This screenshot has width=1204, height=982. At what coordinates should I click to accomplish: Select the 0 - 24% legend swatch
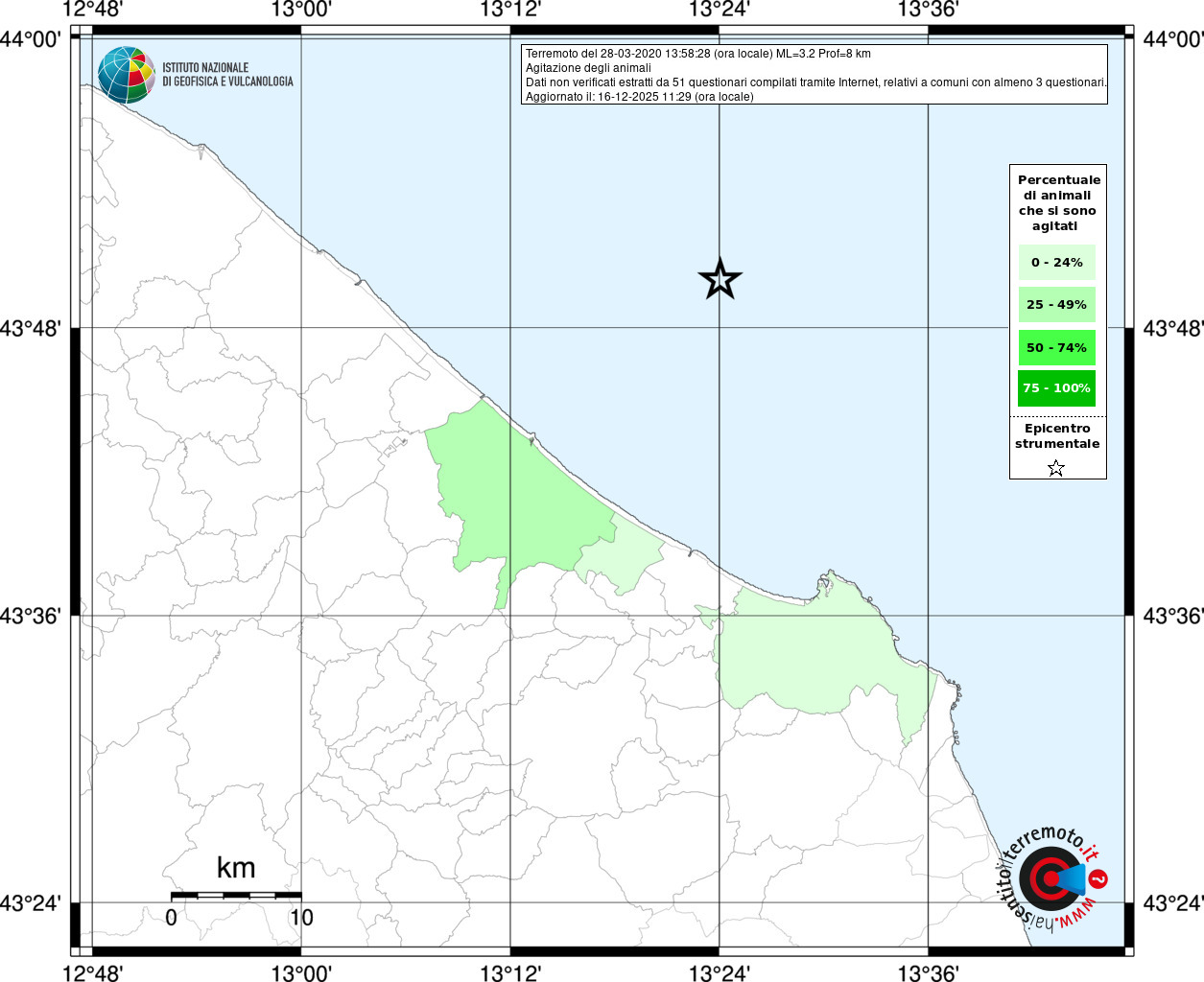point(1056,263)
